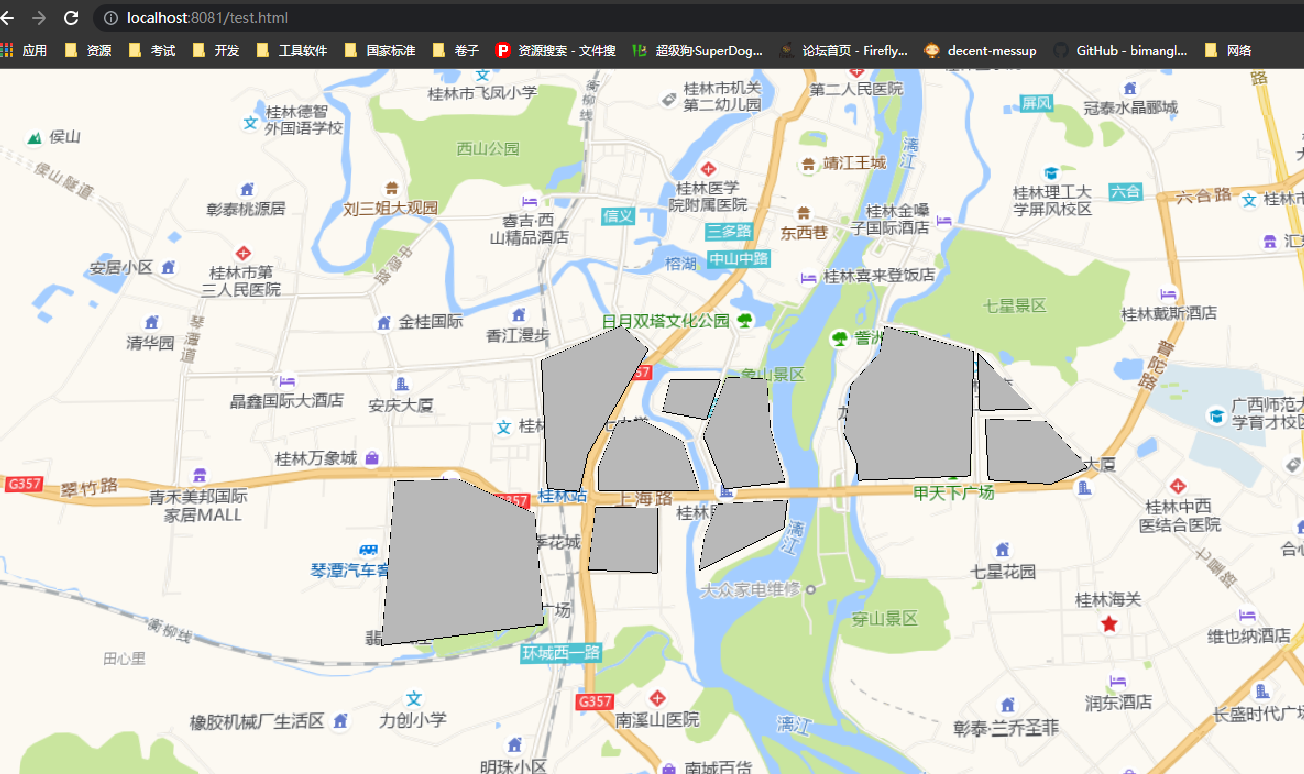Expand the 工具软件 bookmarks folder
This screenshot has height=774, width=1304.
coord(287,50)
